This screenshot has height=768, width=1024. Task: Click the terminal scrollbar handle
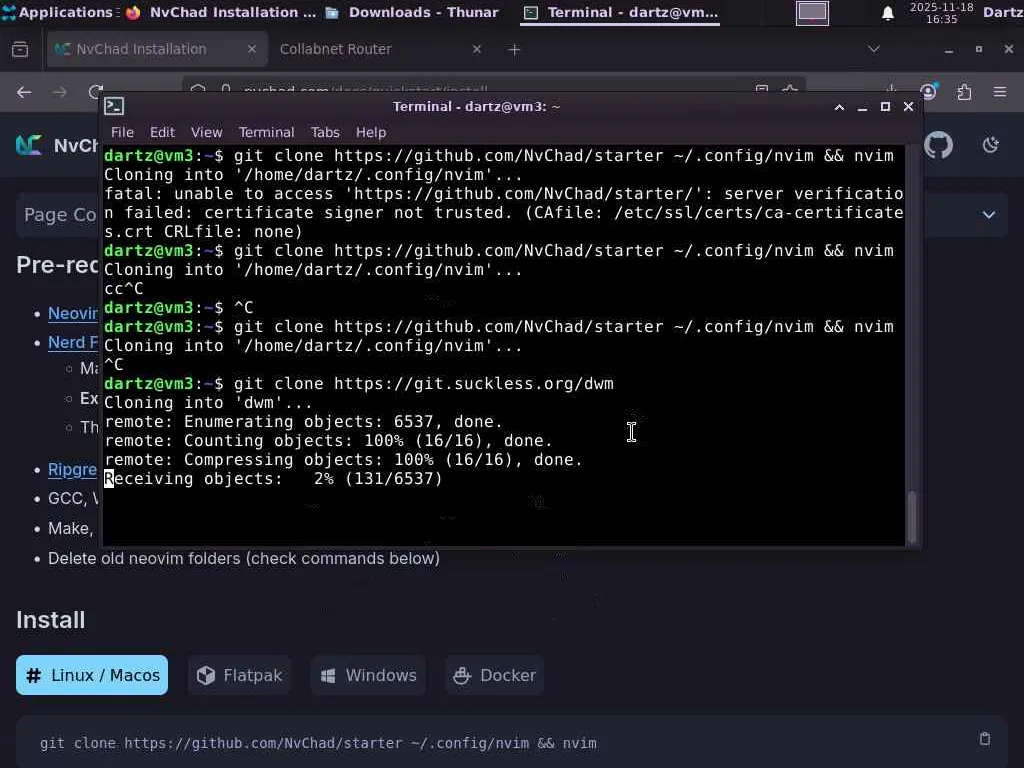(912, 515)
